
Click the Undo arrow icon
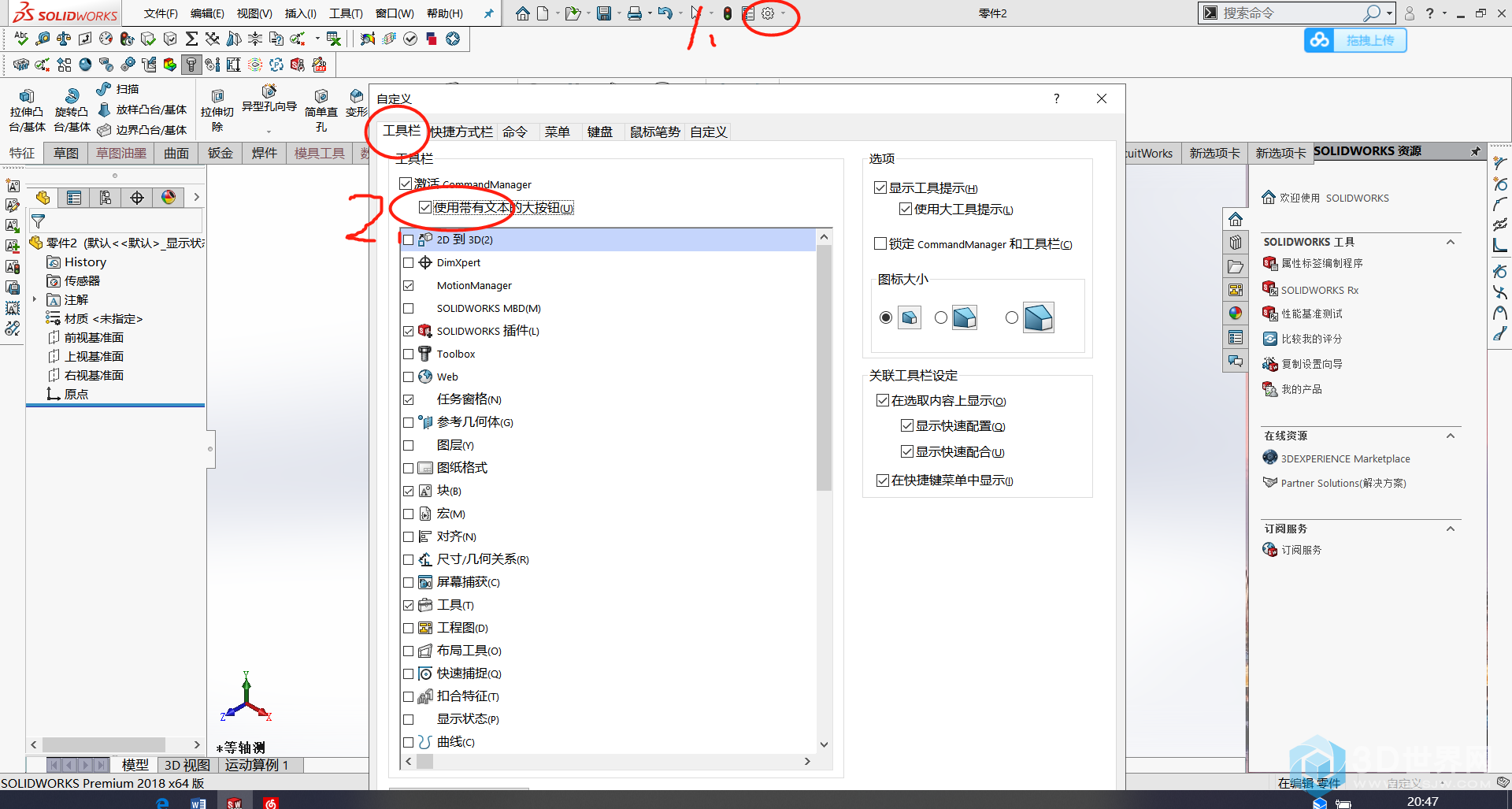(x=665, y=13)
